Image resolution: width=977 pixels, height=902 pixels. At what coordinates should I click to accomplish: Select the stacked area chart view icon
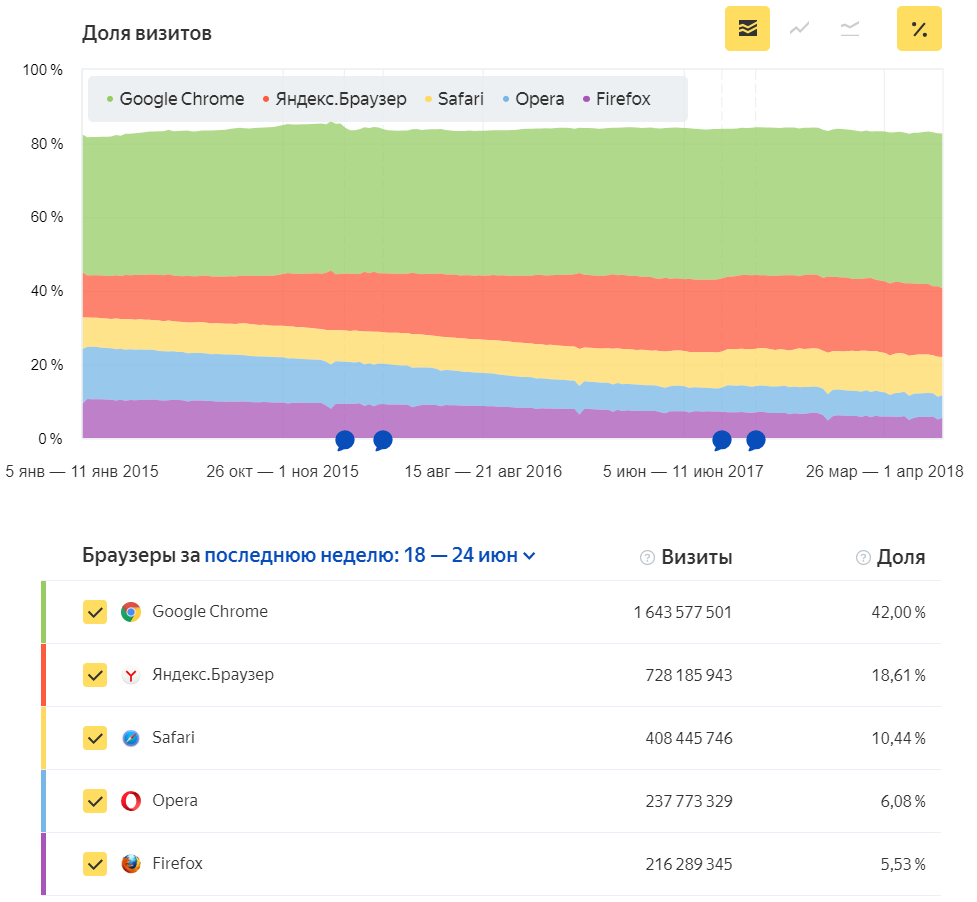[x=747, y=29]
